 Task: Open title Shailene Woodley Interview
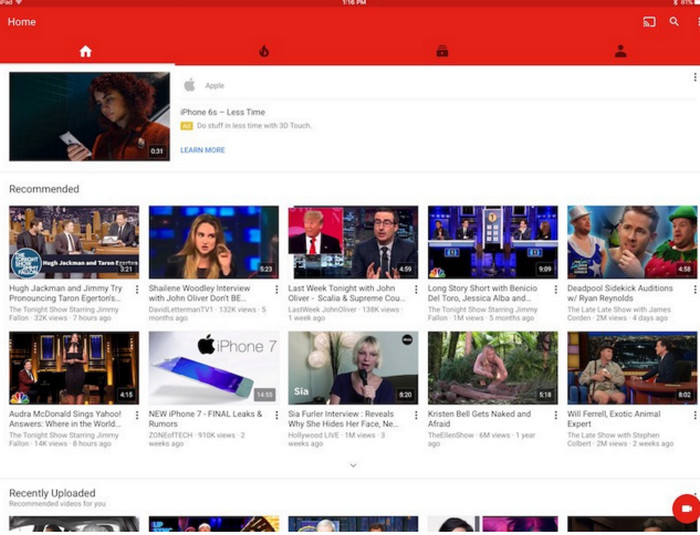pos(200,293)
